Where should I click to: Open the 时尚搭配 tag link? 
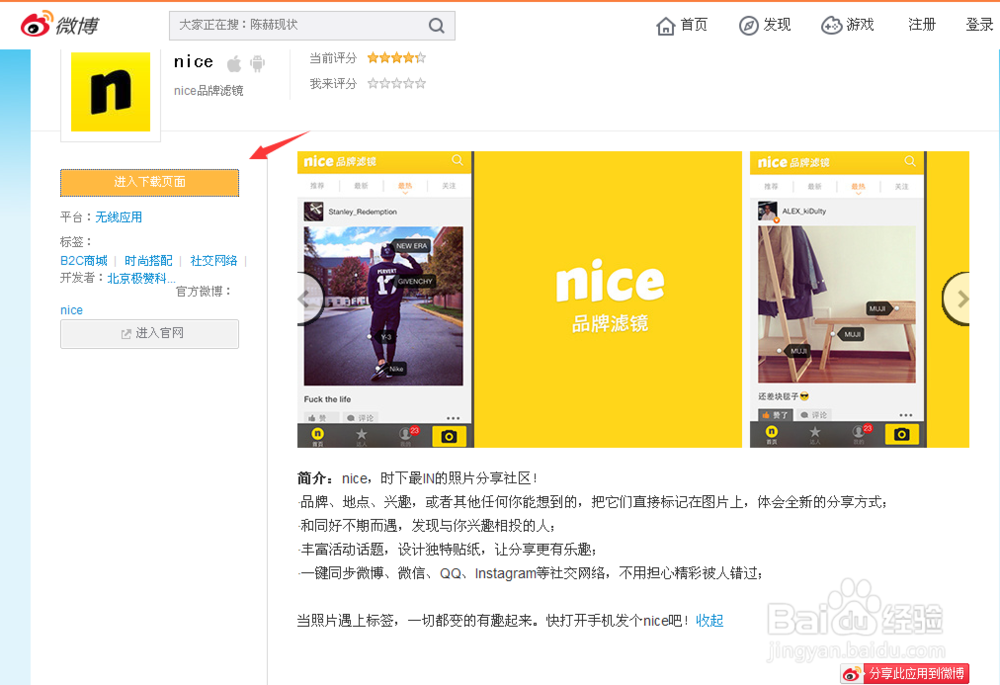point(148,260)
